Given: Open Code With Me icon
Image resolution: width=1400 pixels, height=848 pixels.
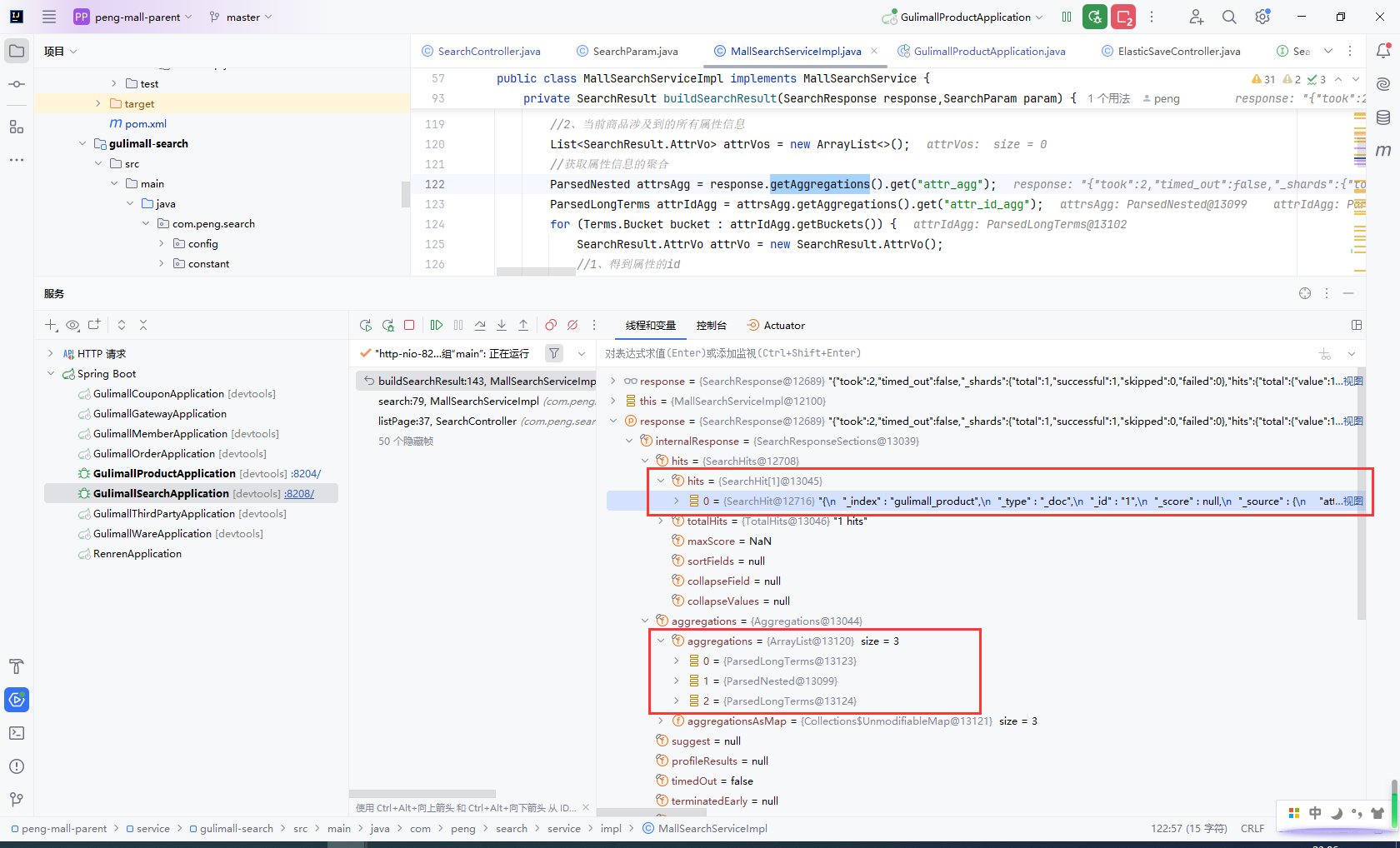Looking at the screenshot, I should [1196, 17].
